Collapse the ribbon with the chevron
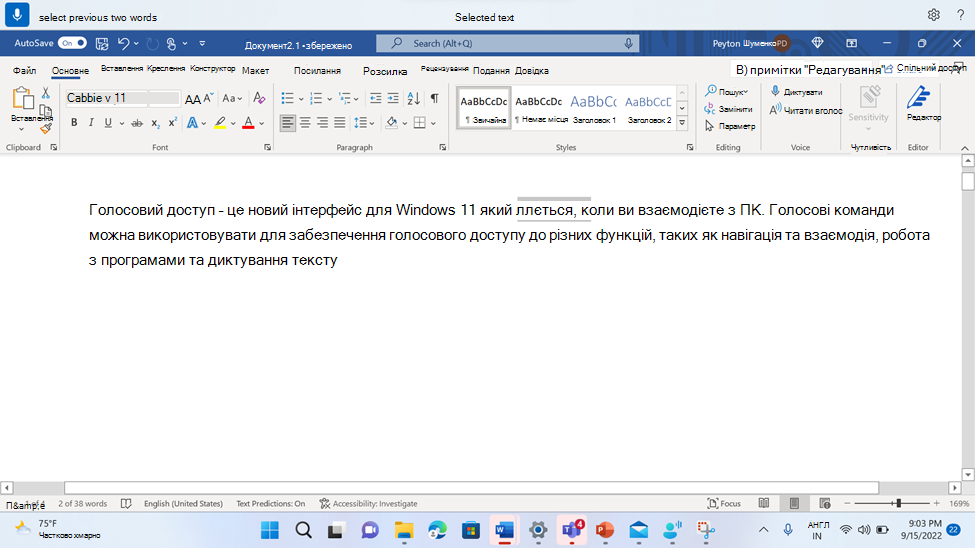 (964, 148)
